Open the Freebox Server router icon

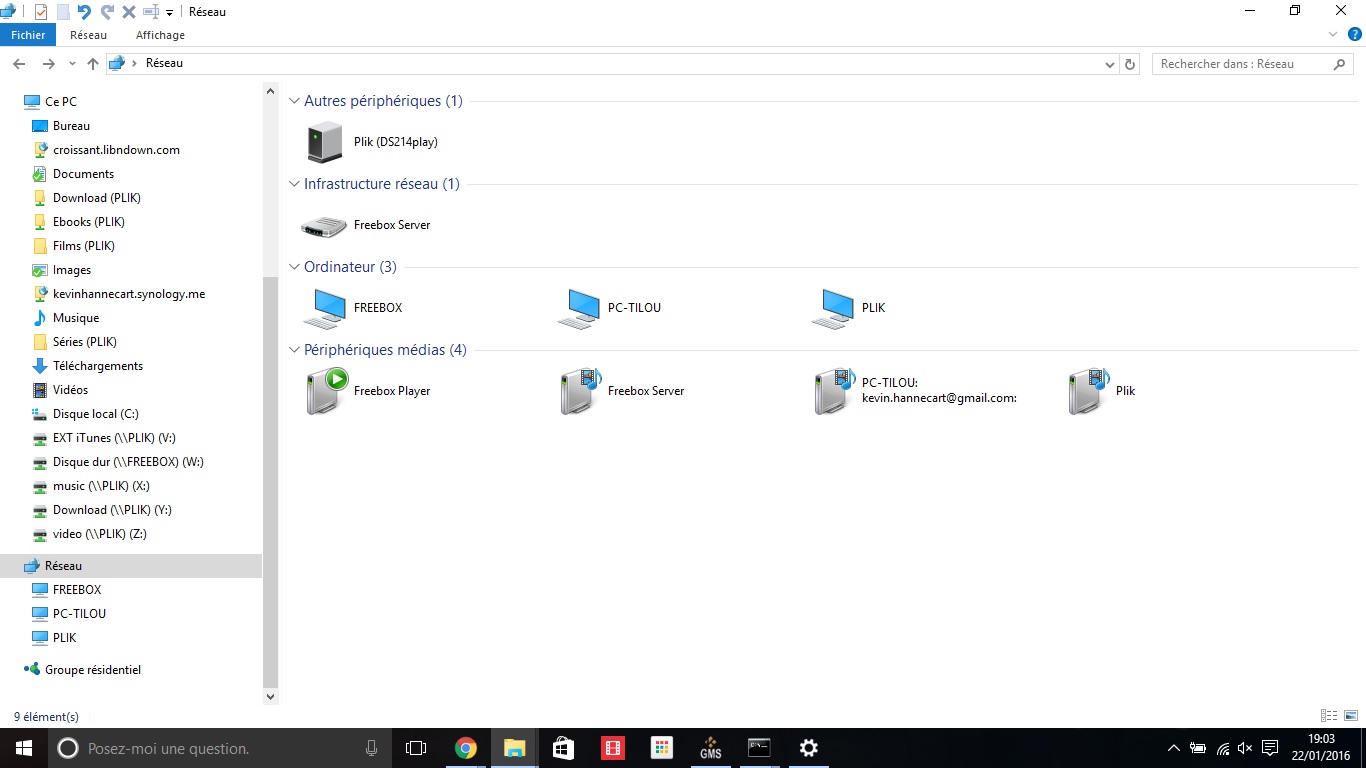[x=324, y=226]
